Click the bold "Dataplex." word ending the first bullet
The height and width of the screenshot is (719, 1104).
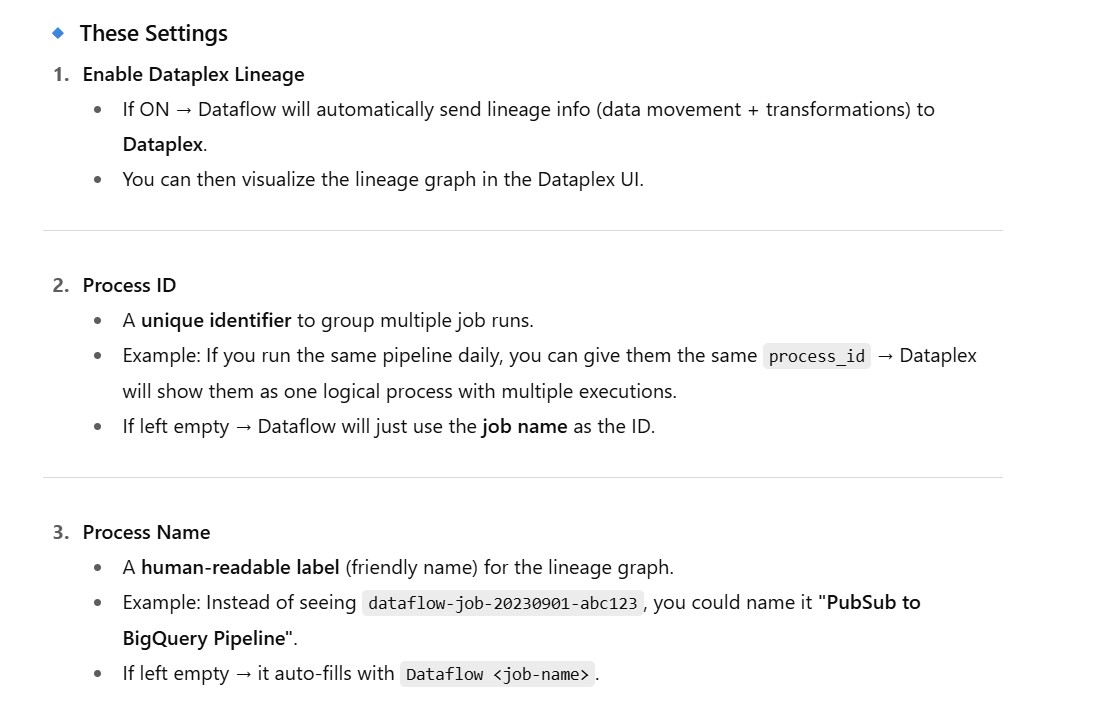pyautogui.click(x=164, y=144)
